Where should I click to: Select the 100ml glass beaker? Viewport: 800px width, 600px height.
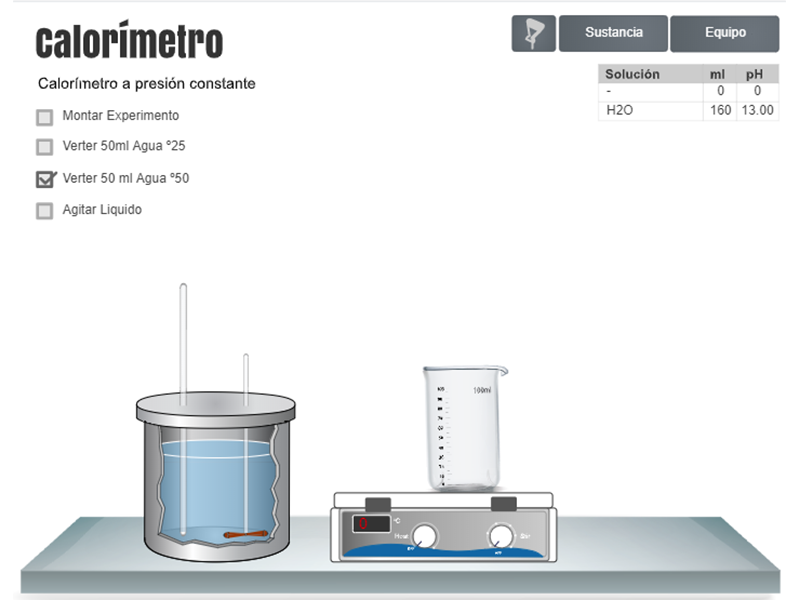tap(465, 428)
